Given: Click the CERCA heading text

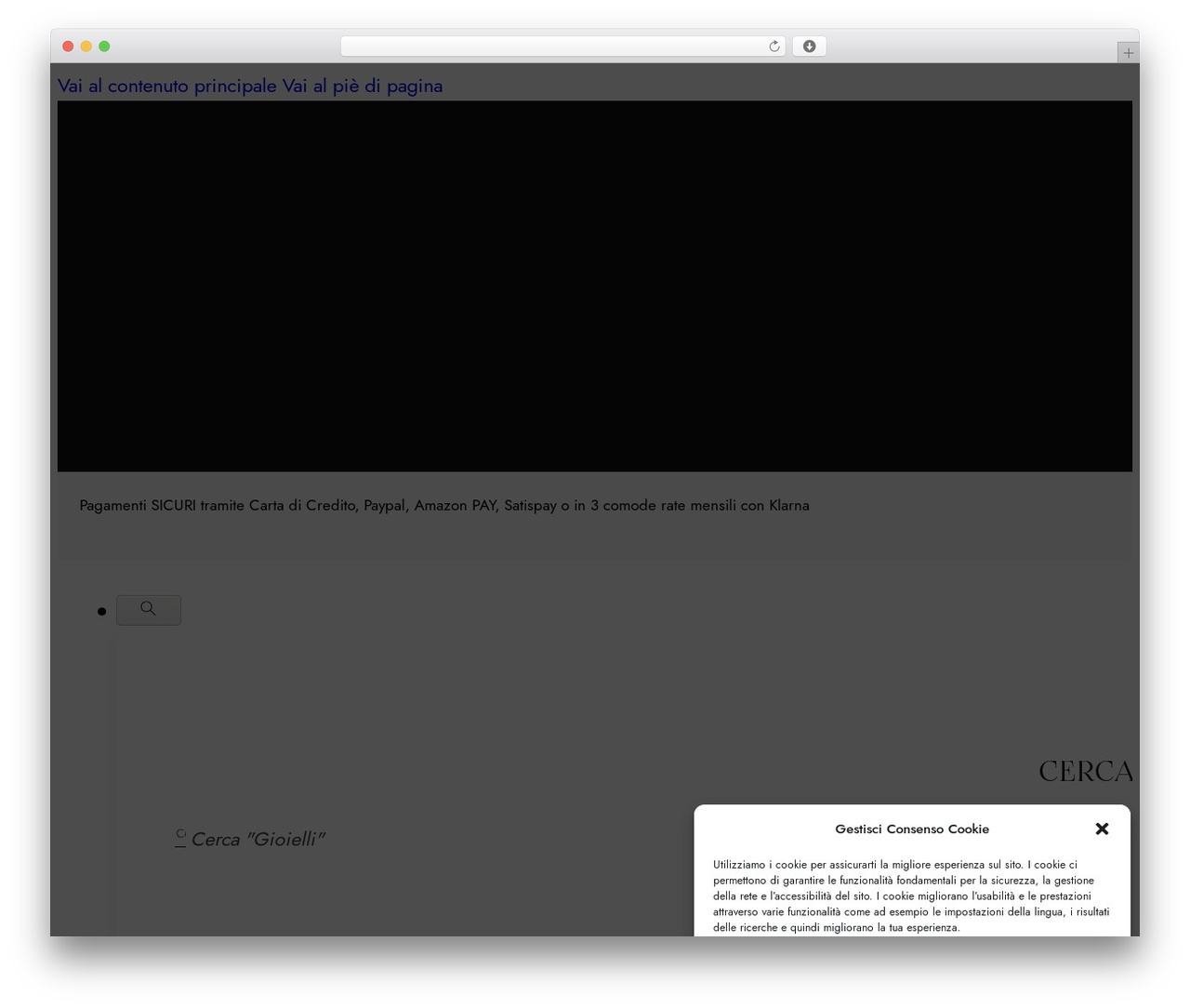Looking at the screenshot, I should tap(1085, 771).
